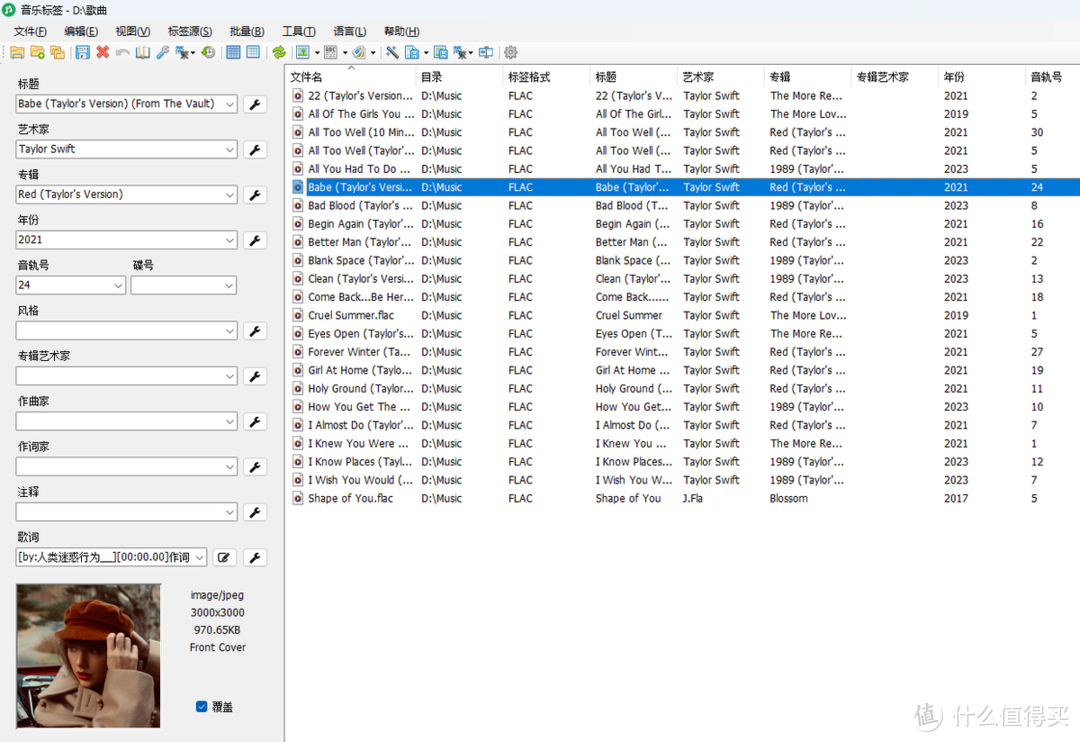The image size is (1080, 742).
Task: Expand the 音轨号 dropdown showing 24
Action: (118, 286)
